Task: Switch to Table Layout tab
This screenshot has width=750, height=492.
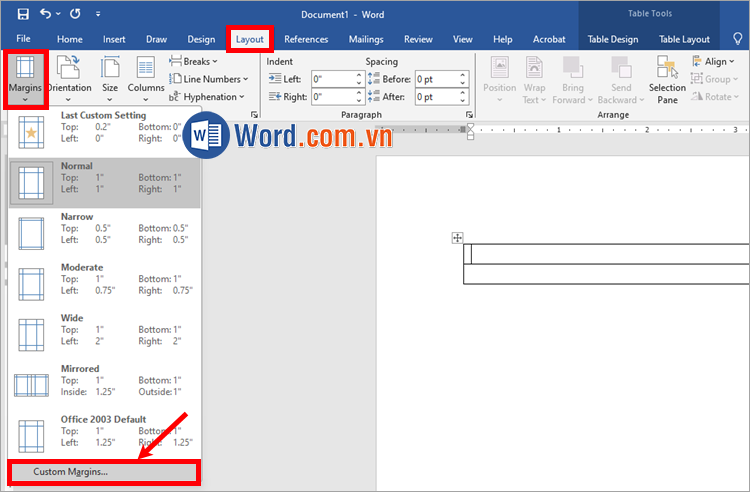Action: (x=684, y=39)
